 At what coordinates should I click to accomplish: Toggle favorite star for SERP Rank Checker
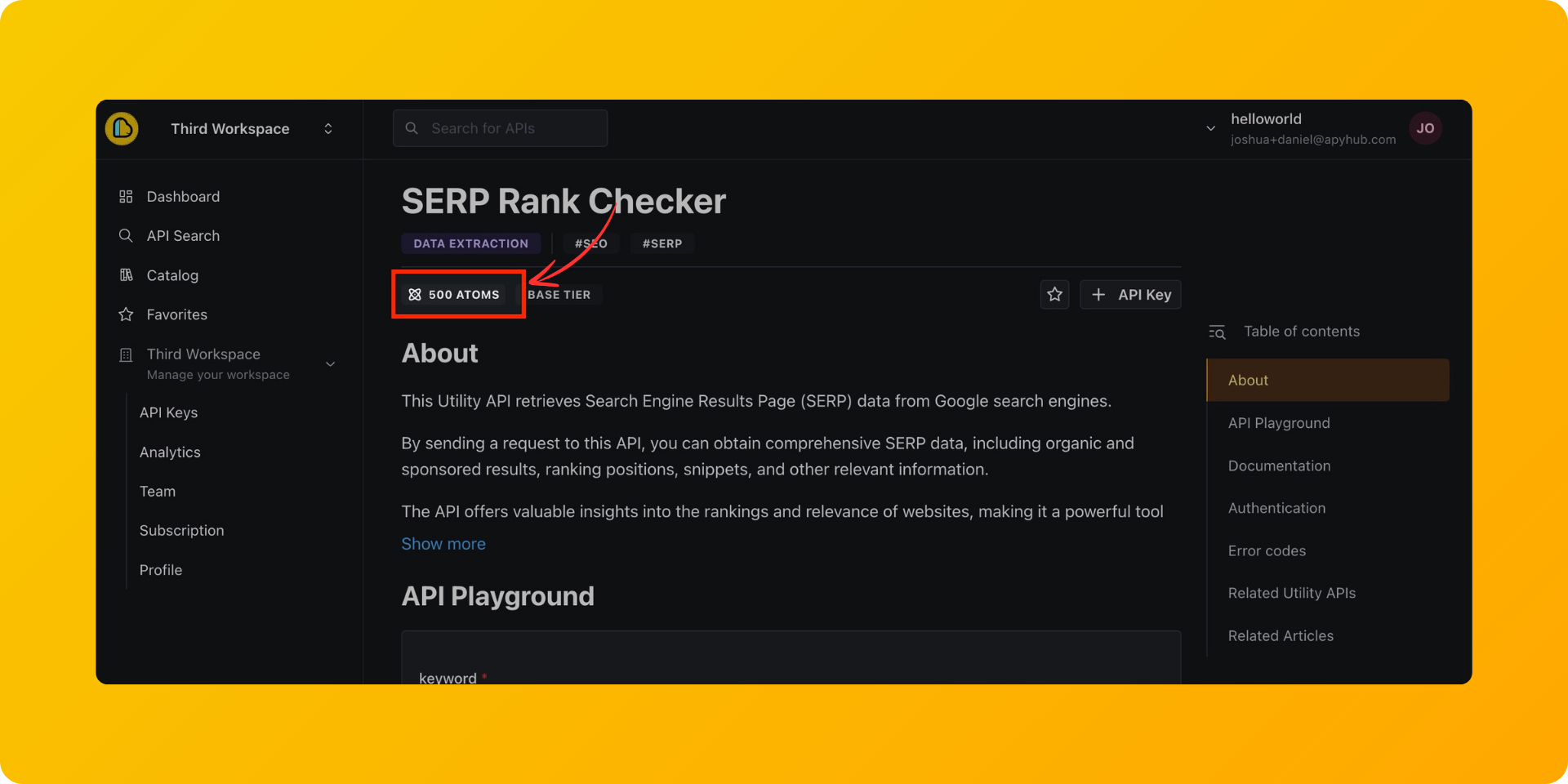pos(1054,295)
